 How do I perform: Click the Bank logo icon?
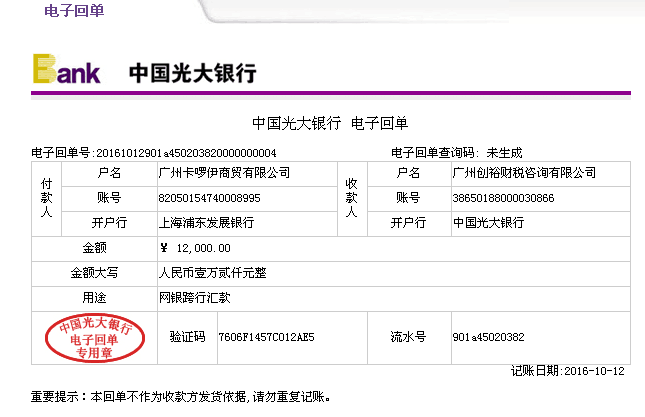pos(67,69)
